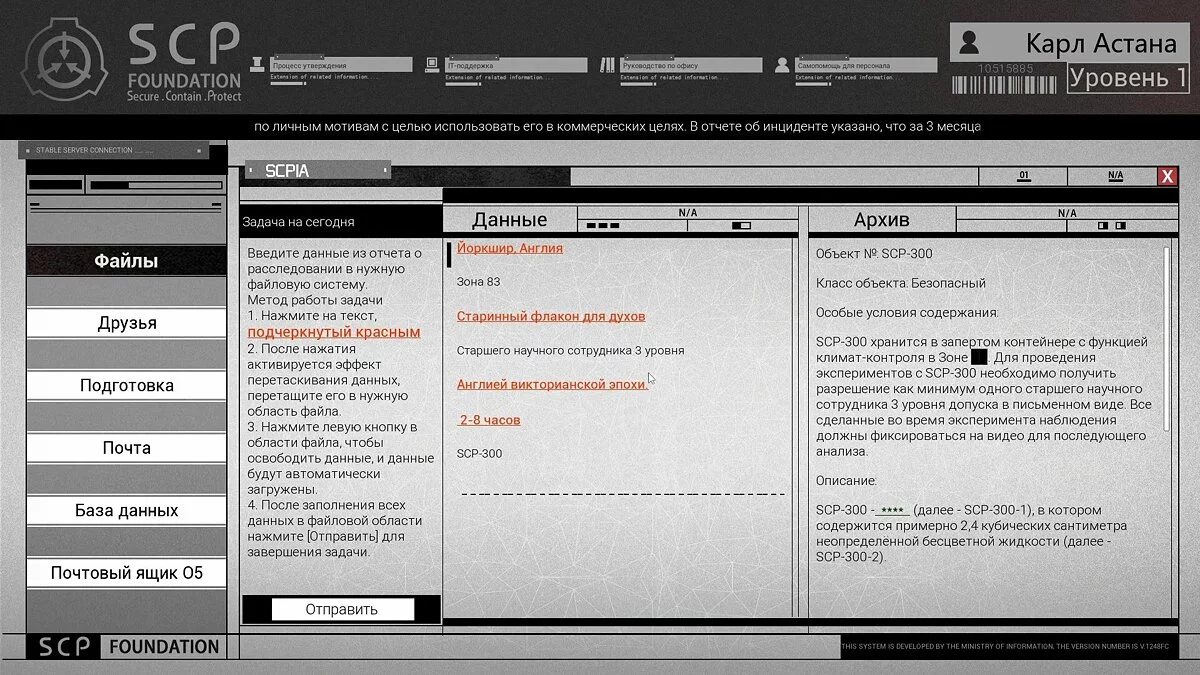
Task: Click the binders icon for office guide
Action: pos(609,65)
